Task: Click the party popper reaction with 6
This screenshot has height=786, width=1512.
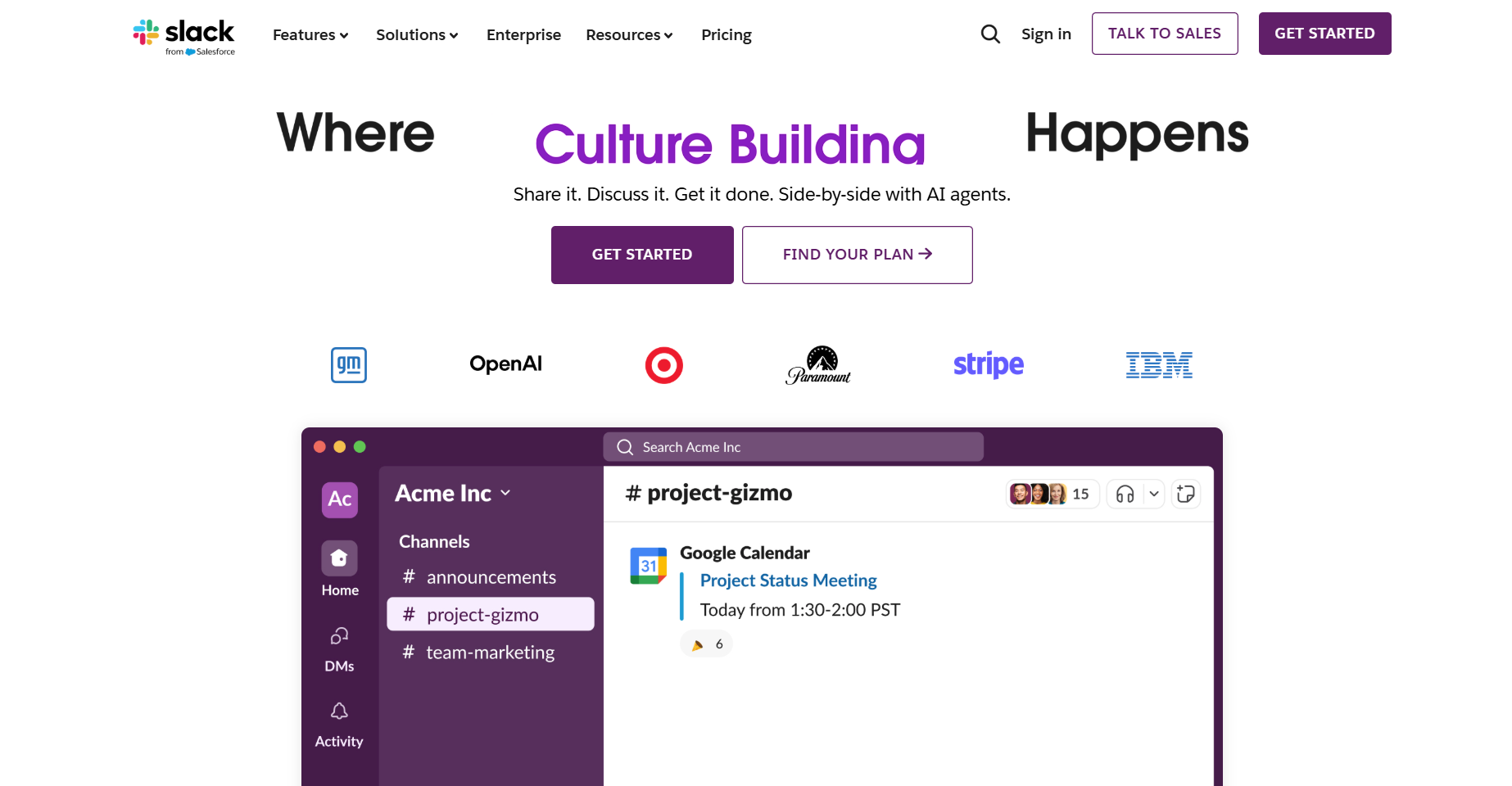Action: click(x=706, y=644)
